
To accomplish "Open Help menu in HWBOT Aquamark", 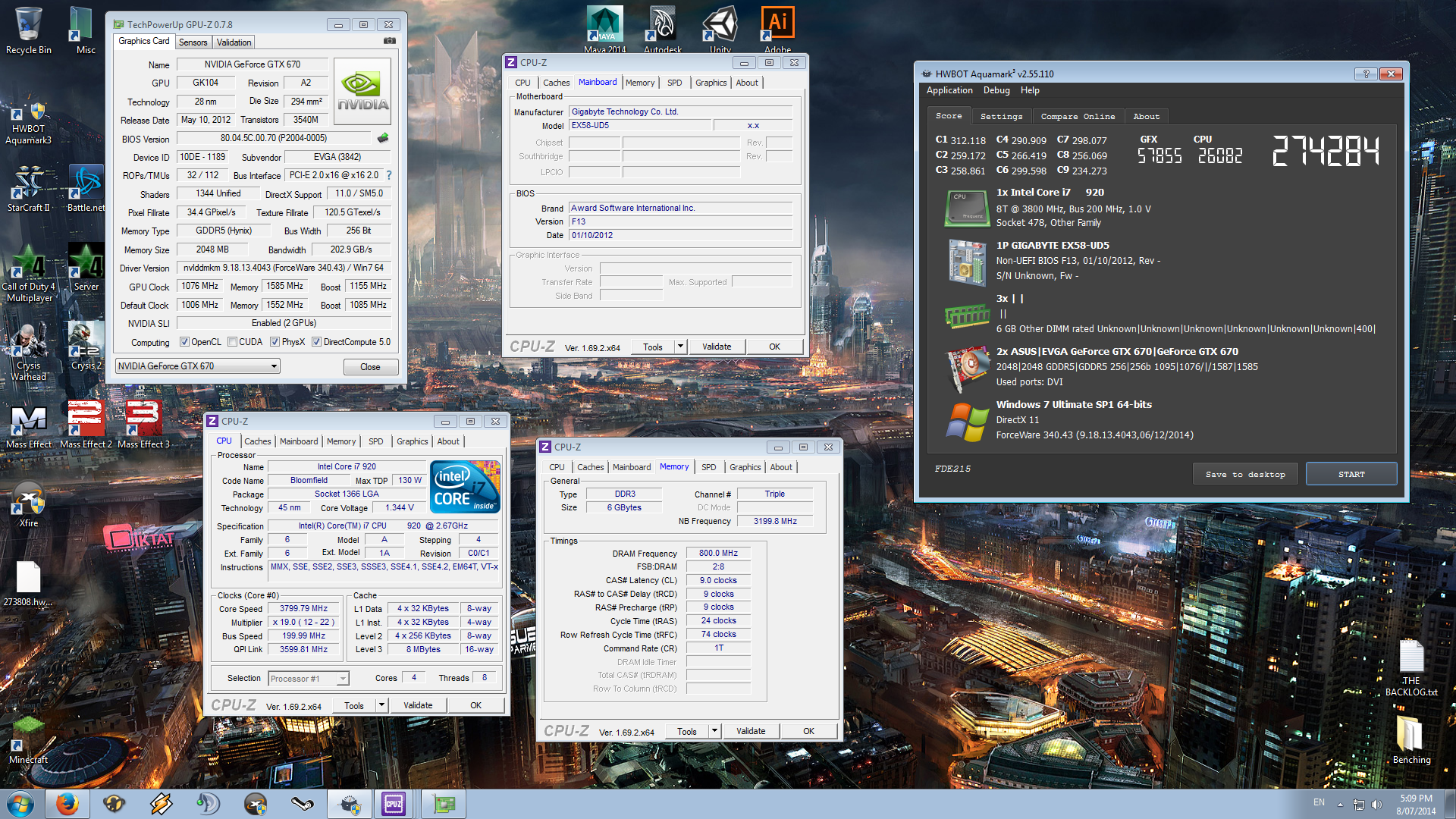I will (x=1030, y=90).
